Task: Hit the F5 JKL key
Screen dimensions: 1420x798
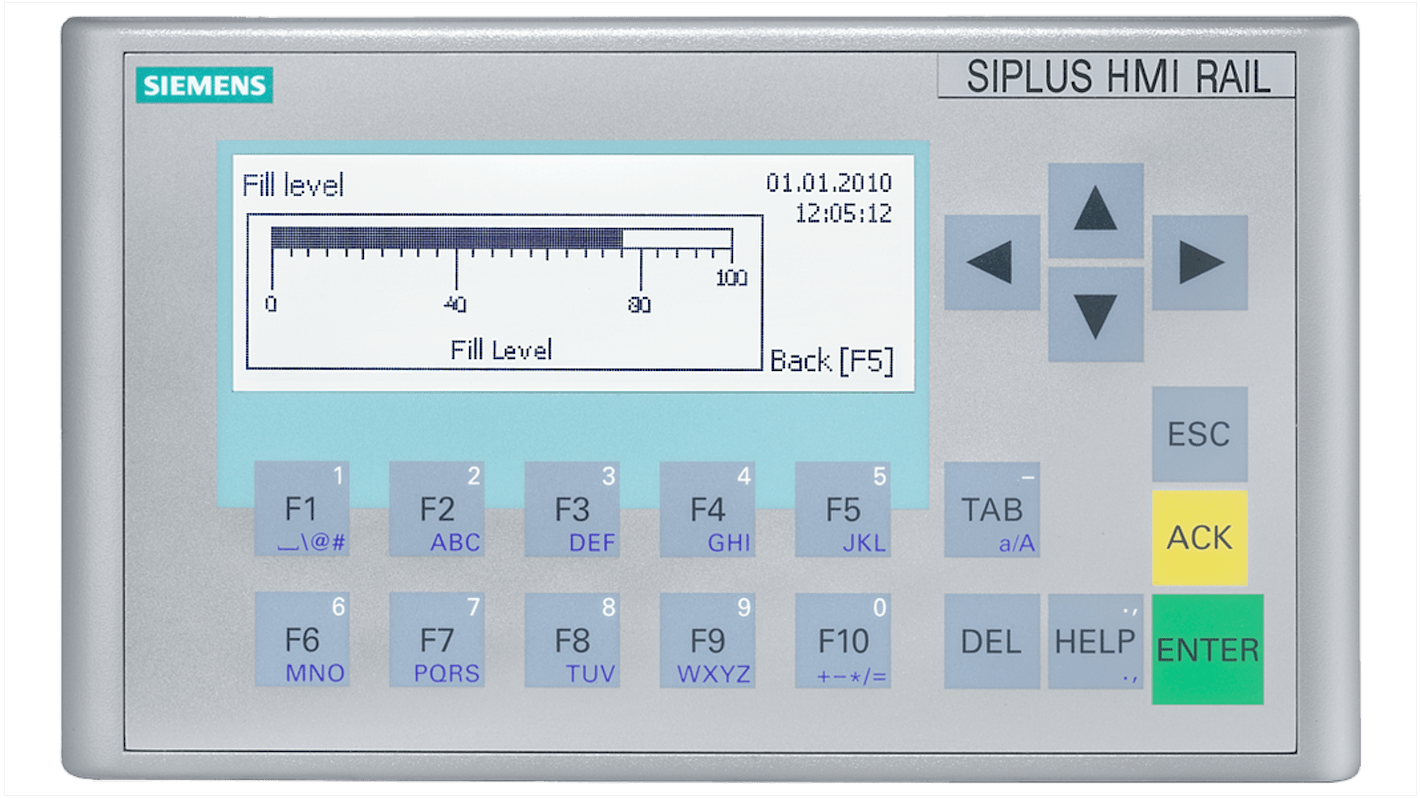Action: 842,510
